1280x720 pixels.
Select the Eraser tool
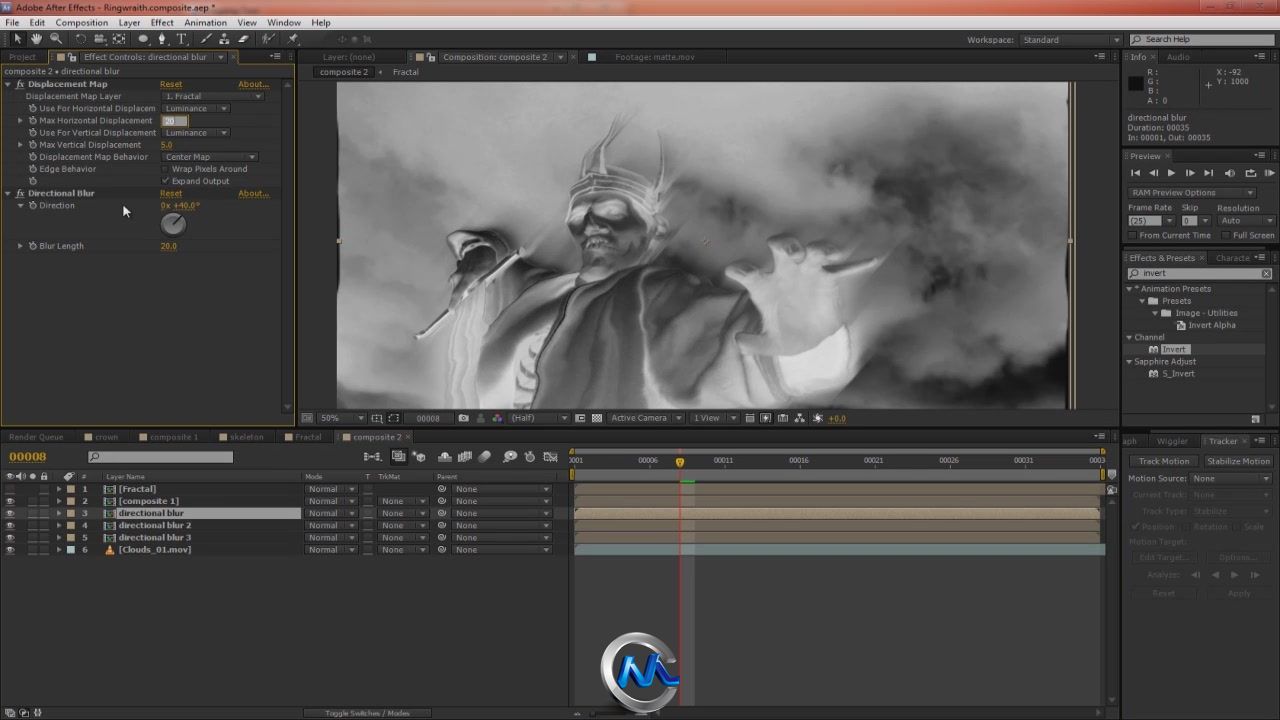243,39
